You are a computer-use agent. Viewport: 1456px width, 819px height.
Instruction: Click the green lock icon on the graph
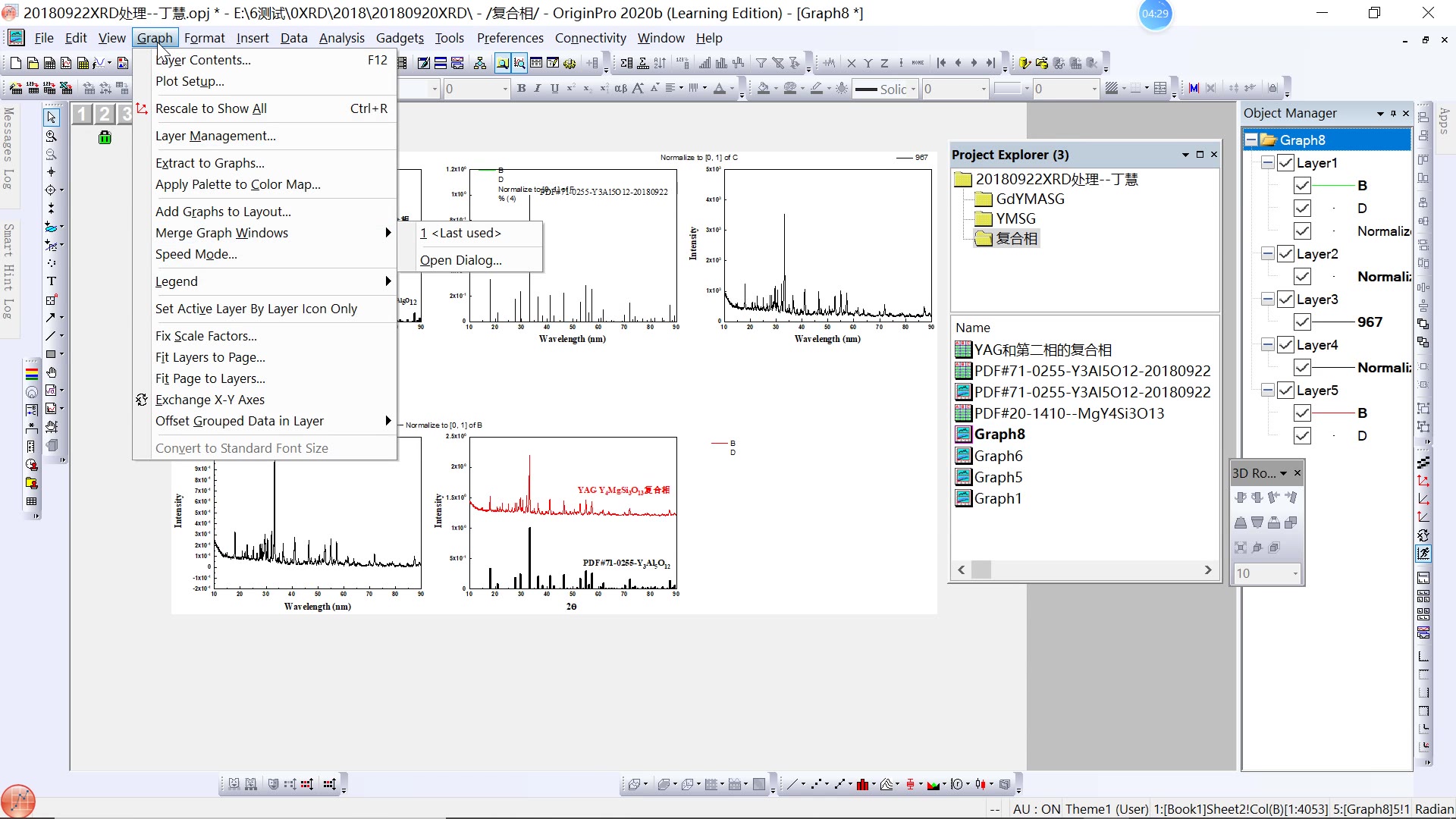[x=105, y=137]
